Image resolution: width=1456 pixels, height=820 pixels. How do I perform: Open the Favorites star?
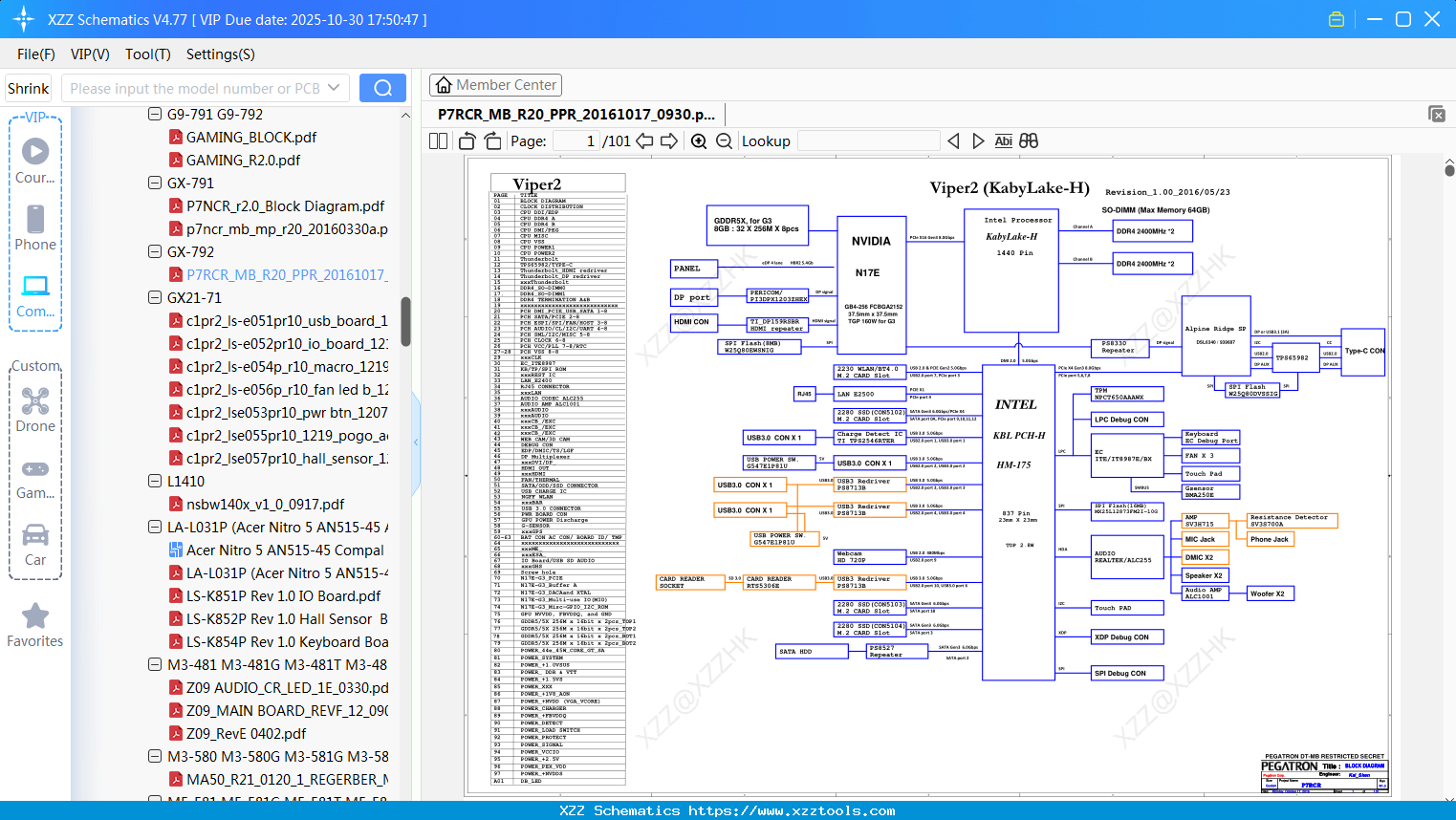coord(35,625)
